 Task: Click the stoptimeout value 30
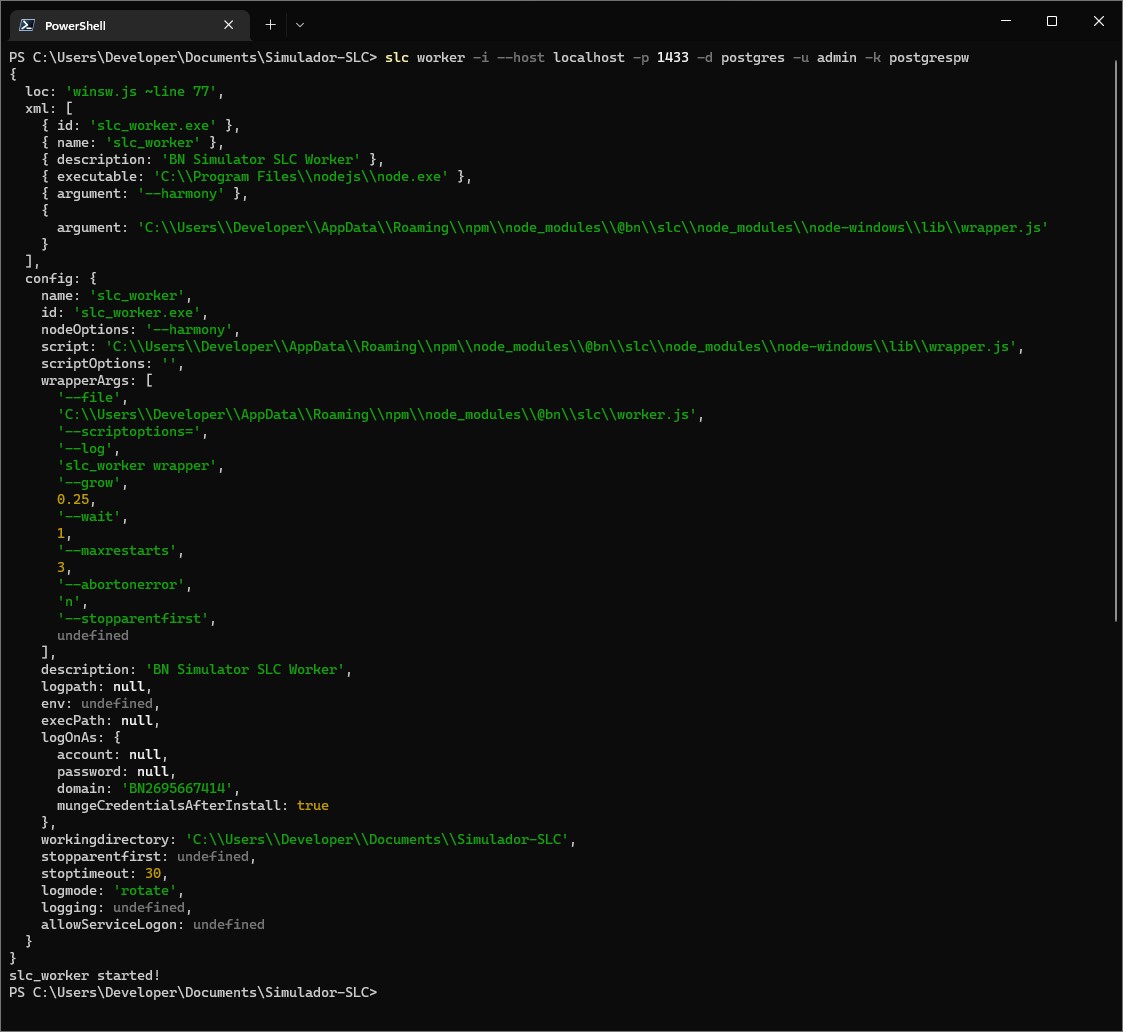[x=154, y=873]
